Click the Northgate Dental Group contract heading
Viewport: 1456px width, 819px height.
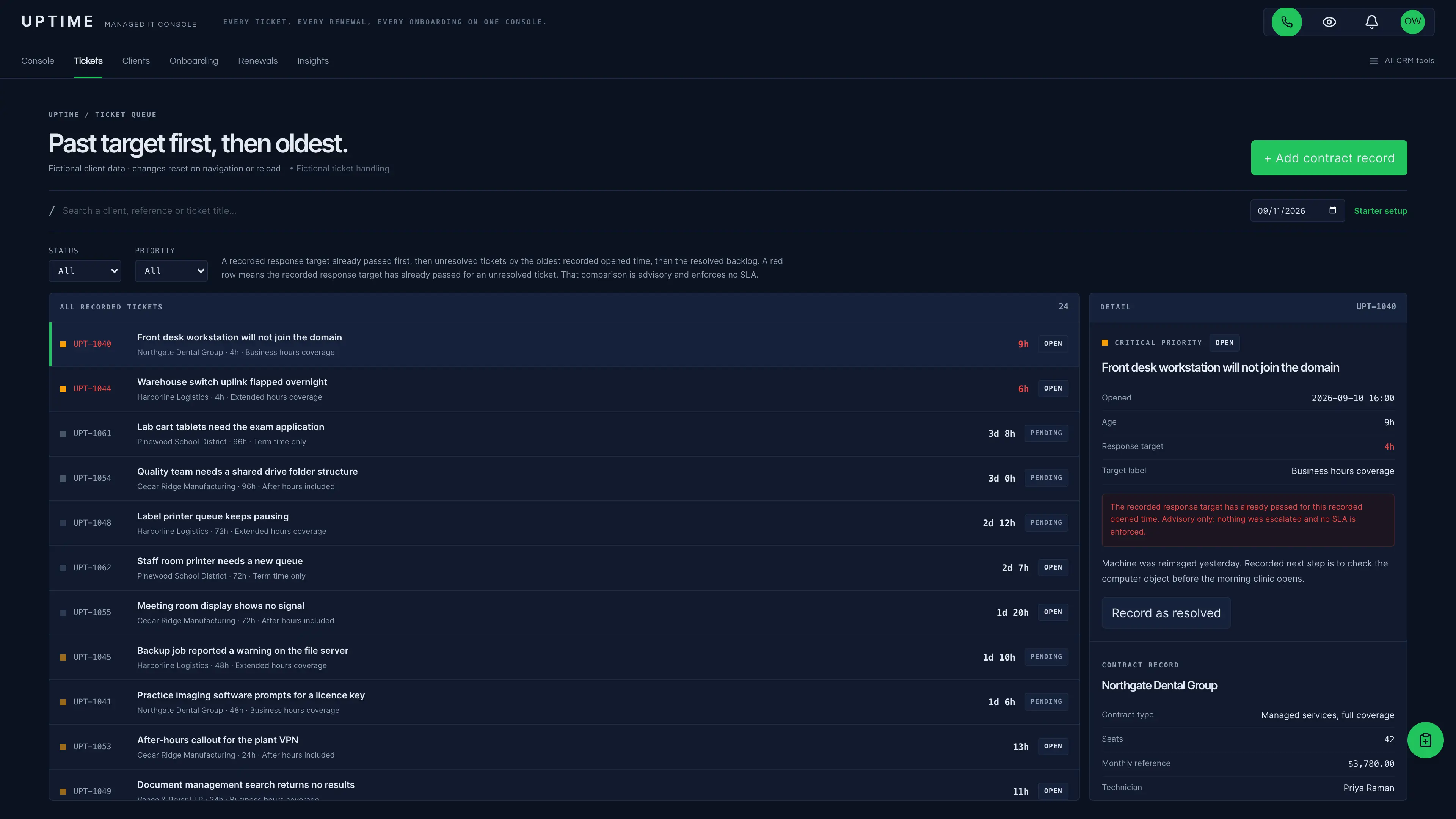pyautogui.click(x=1159, y=685)
